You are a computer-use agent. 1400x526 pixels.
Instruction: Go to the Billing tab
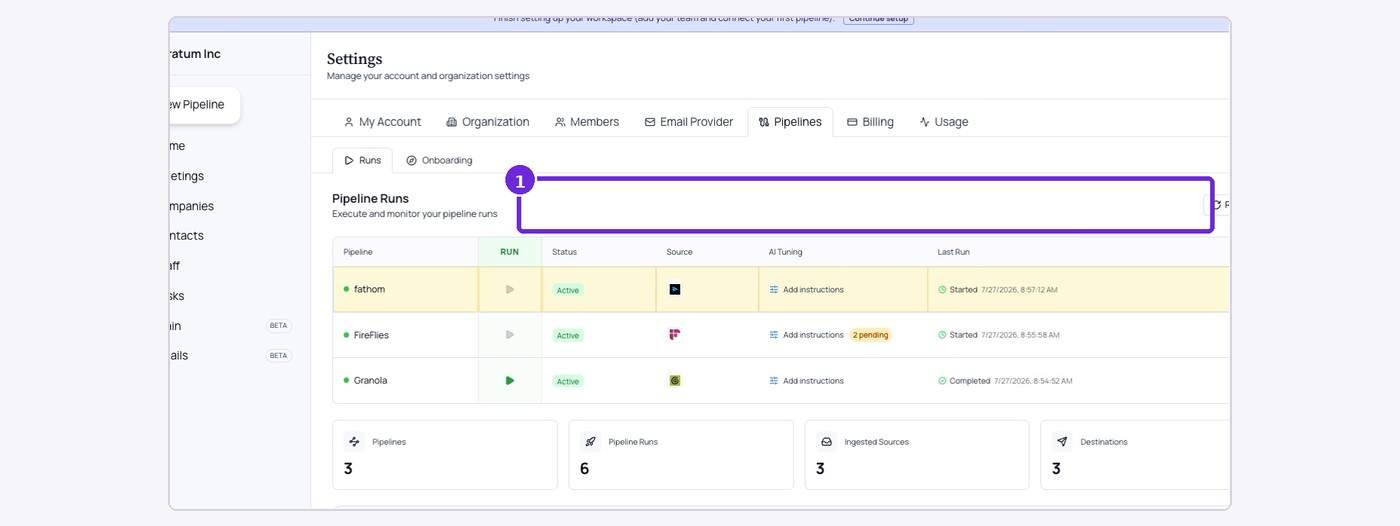pos(870,122)
